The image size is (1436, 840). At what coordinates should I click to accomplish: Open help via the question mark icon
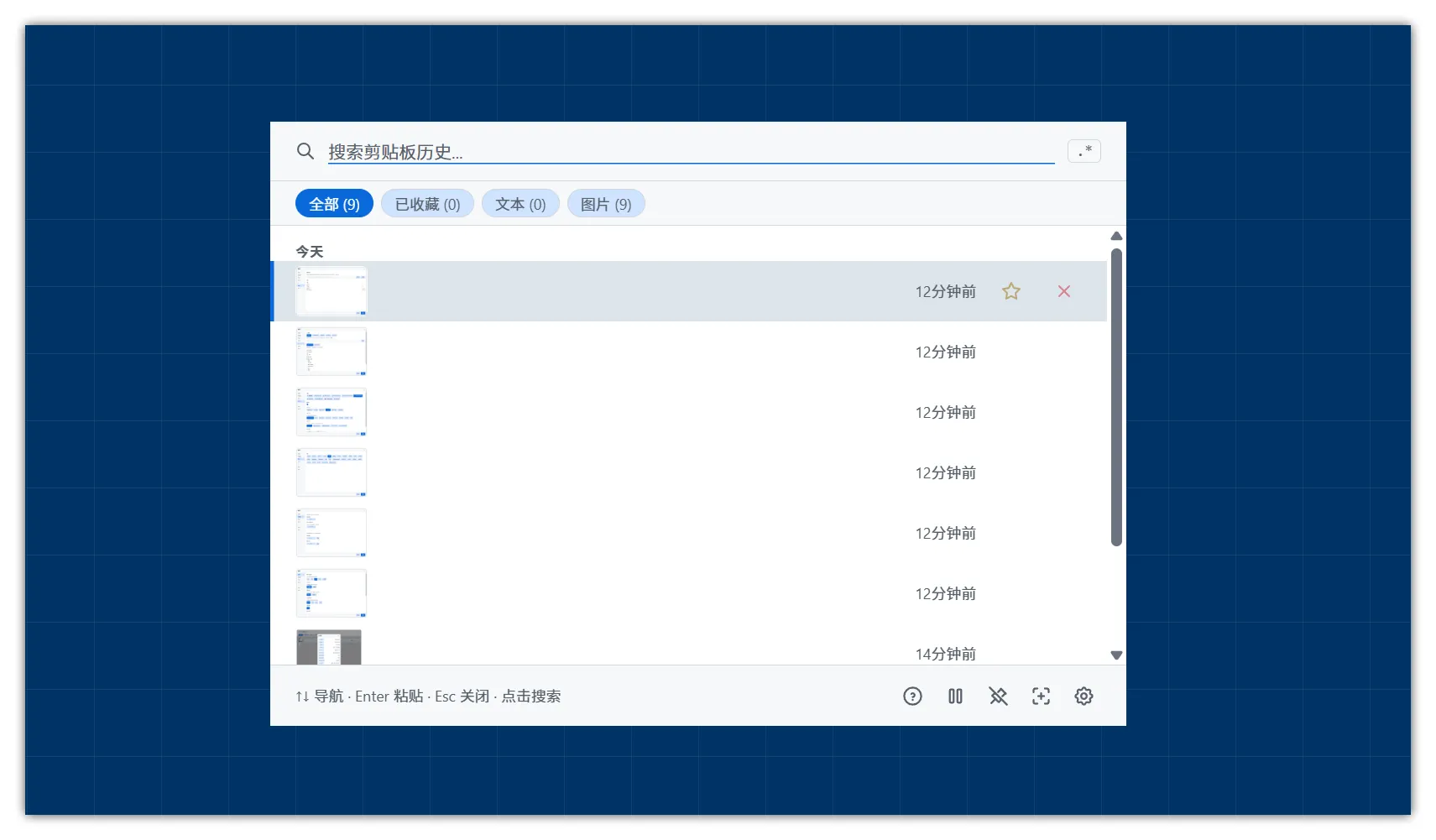tap(912, 696)
